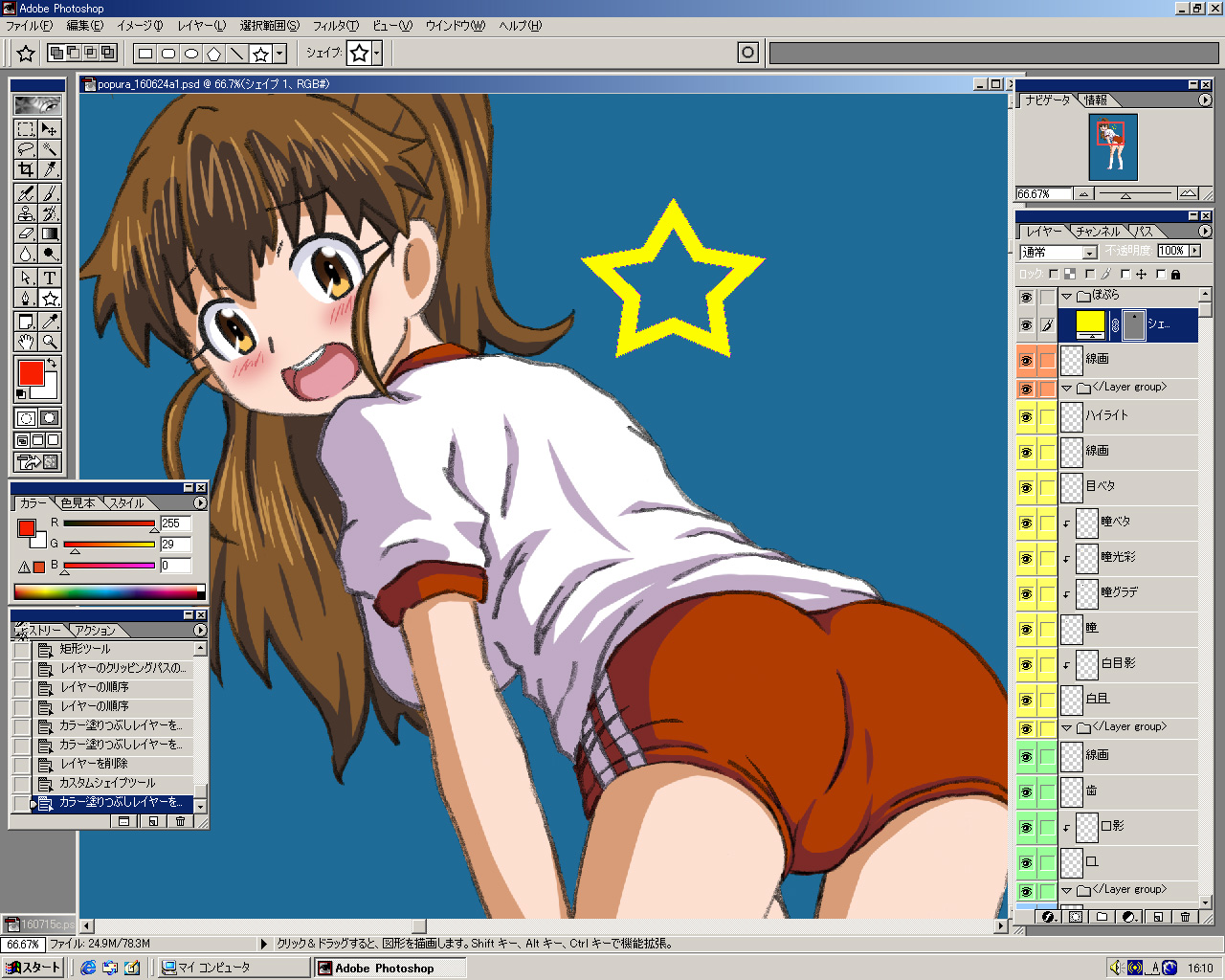The height and width of the screenshot is (980, 1225).
Task: Select the Crop tool
Action: tap(26, 169)
